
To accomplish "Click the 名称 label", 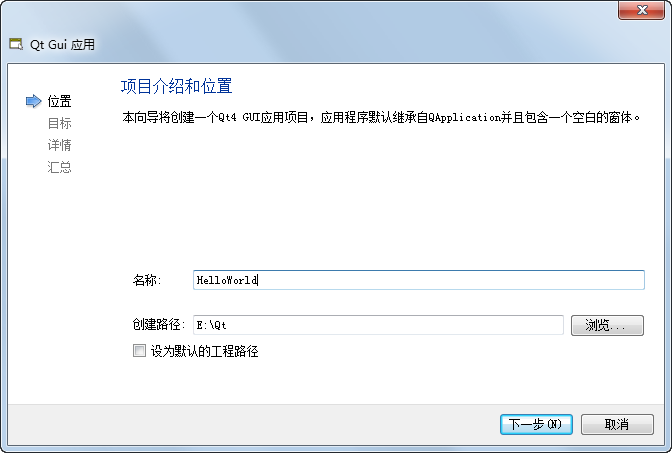I will click(x=146, y=280).
